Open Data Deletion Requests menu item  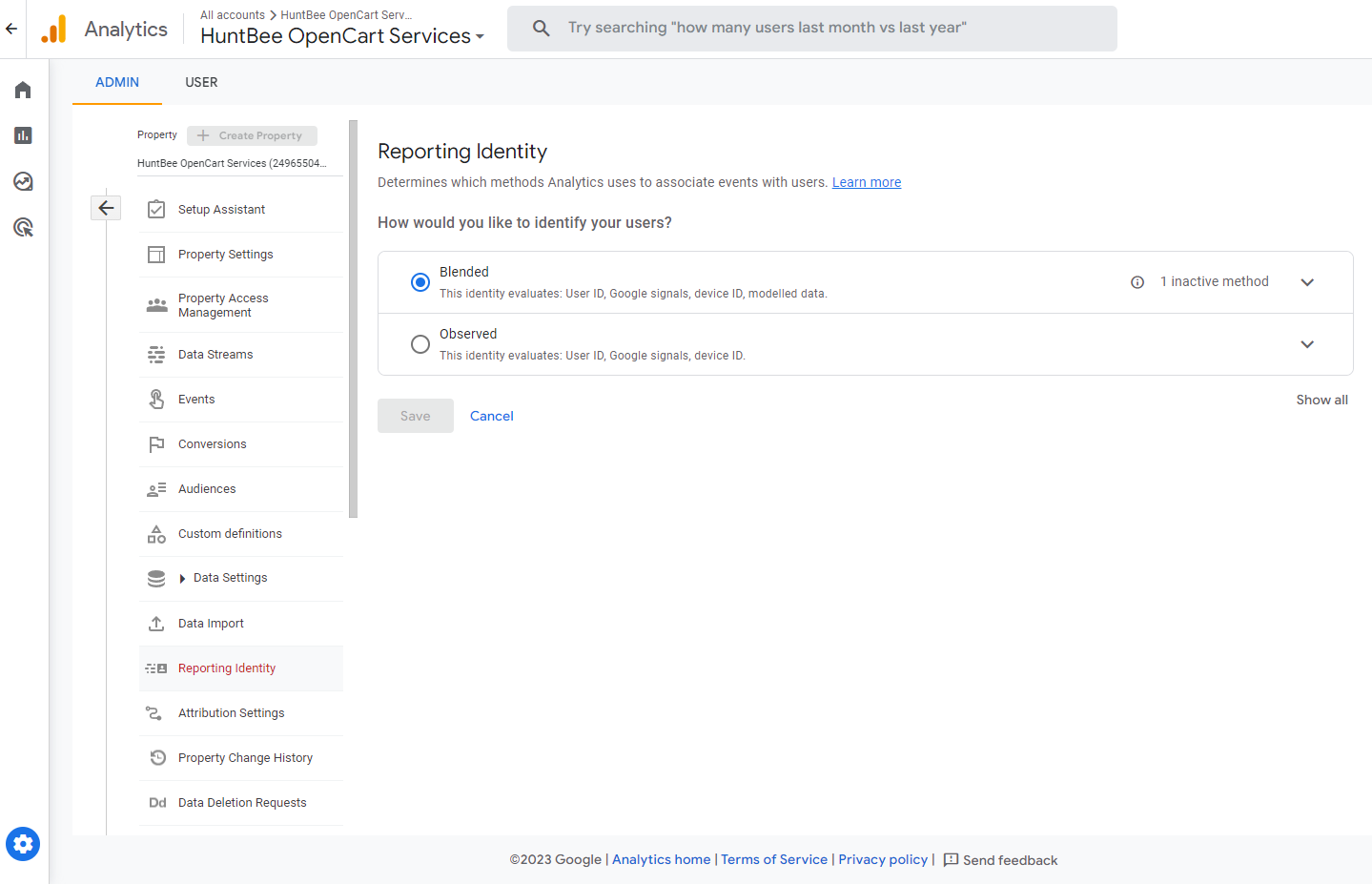pos(242,803)
